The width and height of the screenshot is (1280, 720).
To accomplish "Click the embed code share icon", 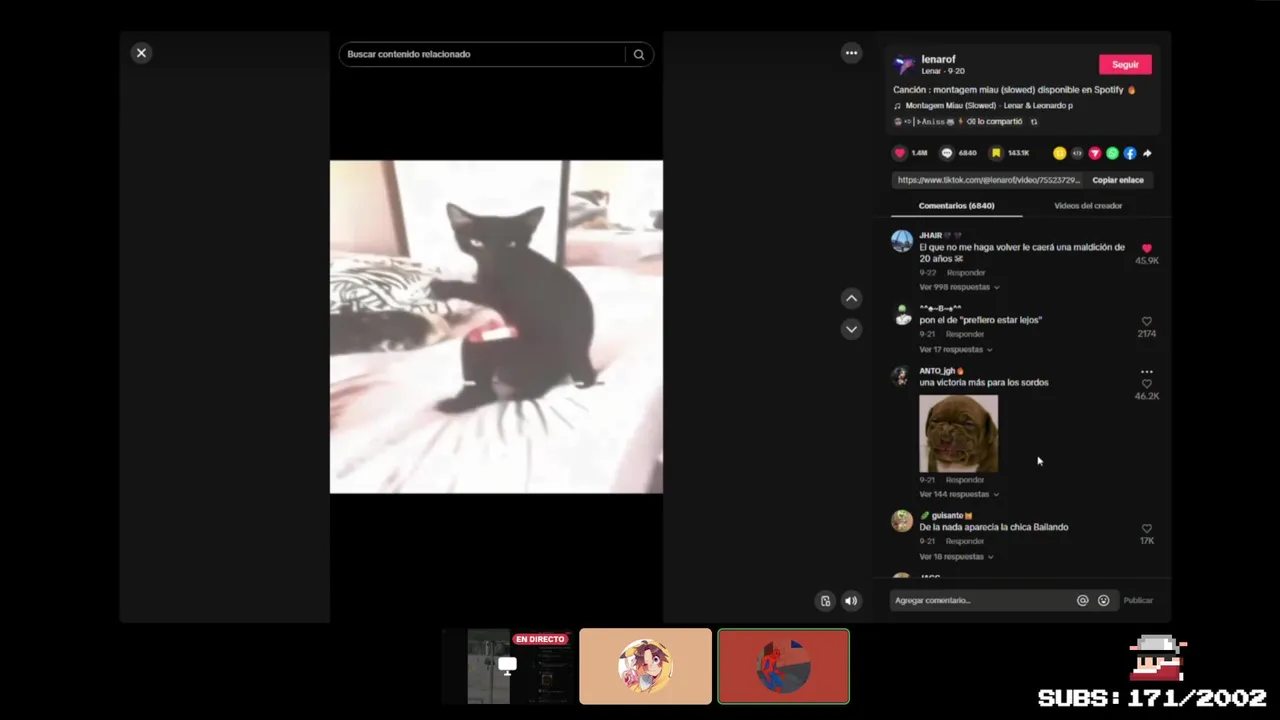I will pyautogui.click(x=1077, y=153).
